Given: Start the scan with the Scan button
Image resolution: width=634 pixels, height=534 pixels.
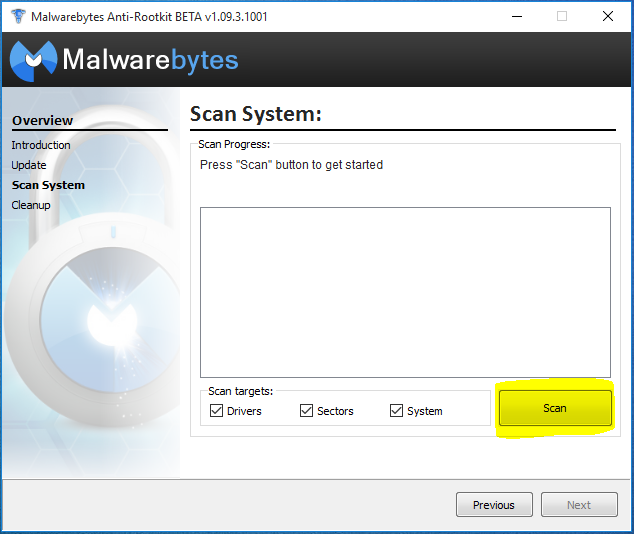Looking at the screenshot, I should tap(555, 408).
